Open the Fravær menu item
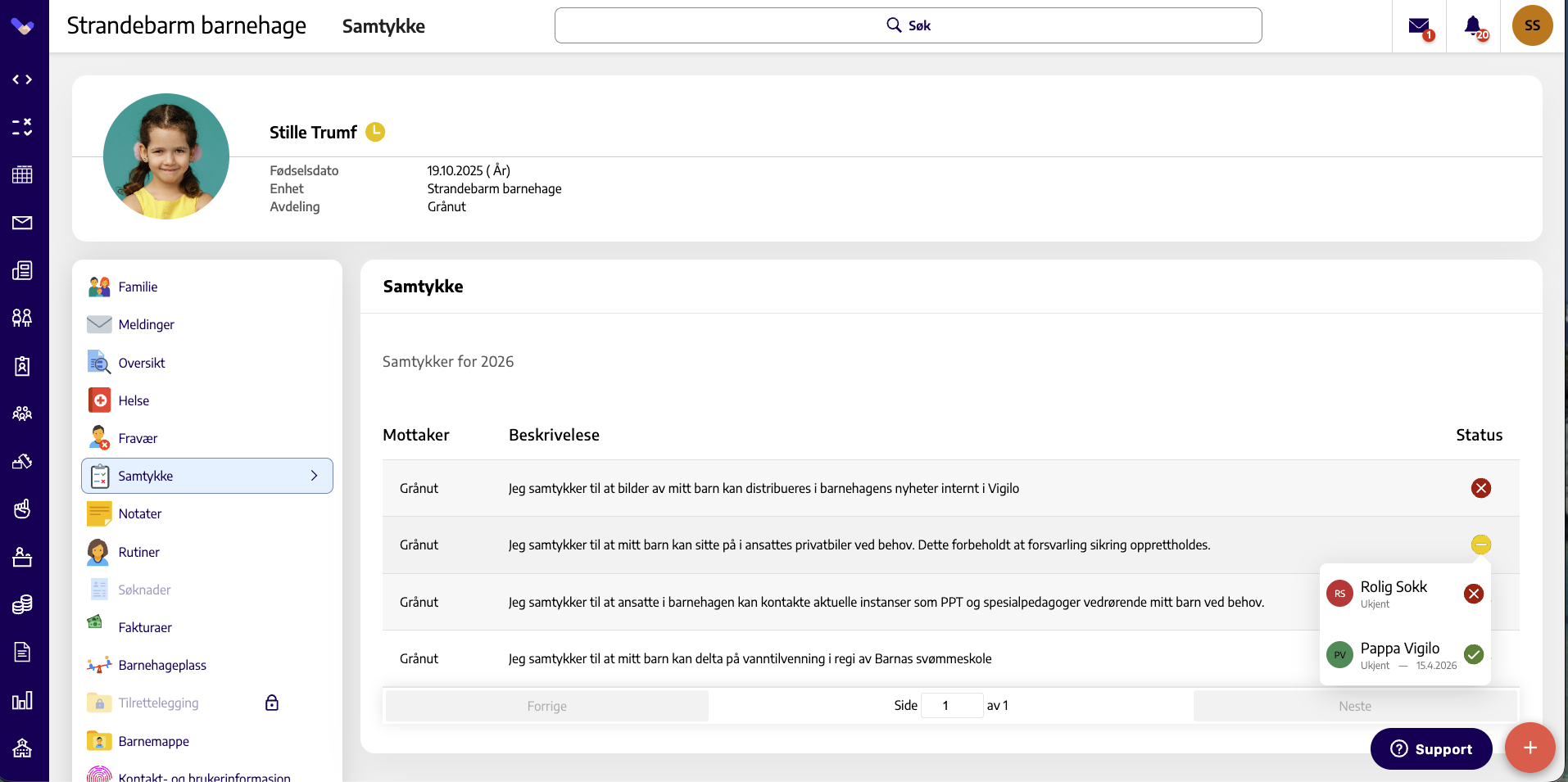This screenshot has width=1568, height=782. [207, 438]
